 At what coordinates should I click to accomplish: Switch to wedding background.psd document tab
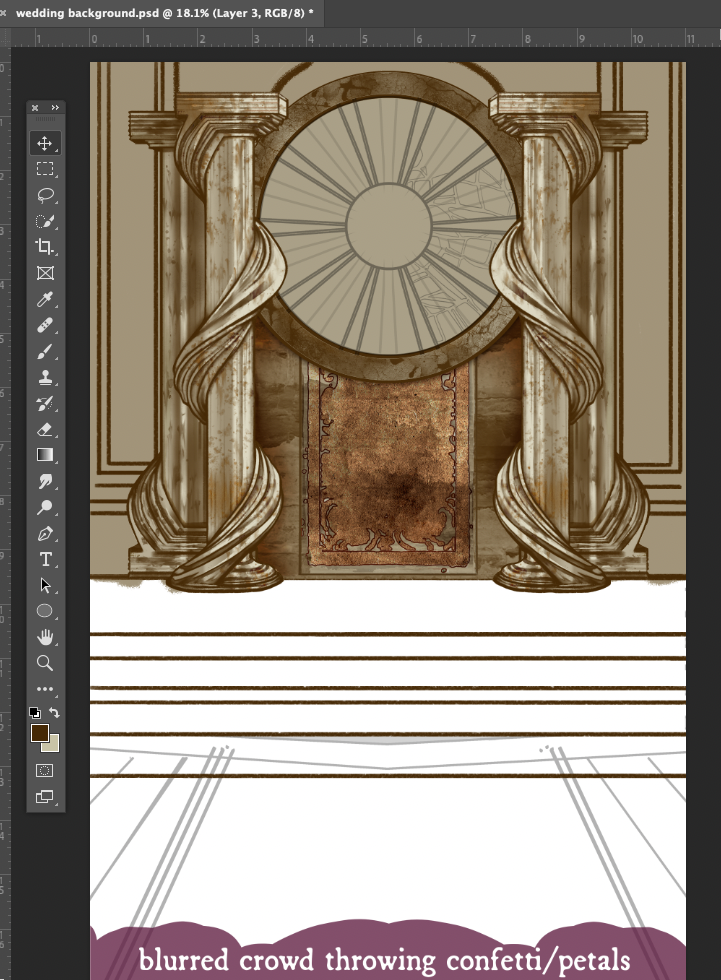click(x=164, y=12)
